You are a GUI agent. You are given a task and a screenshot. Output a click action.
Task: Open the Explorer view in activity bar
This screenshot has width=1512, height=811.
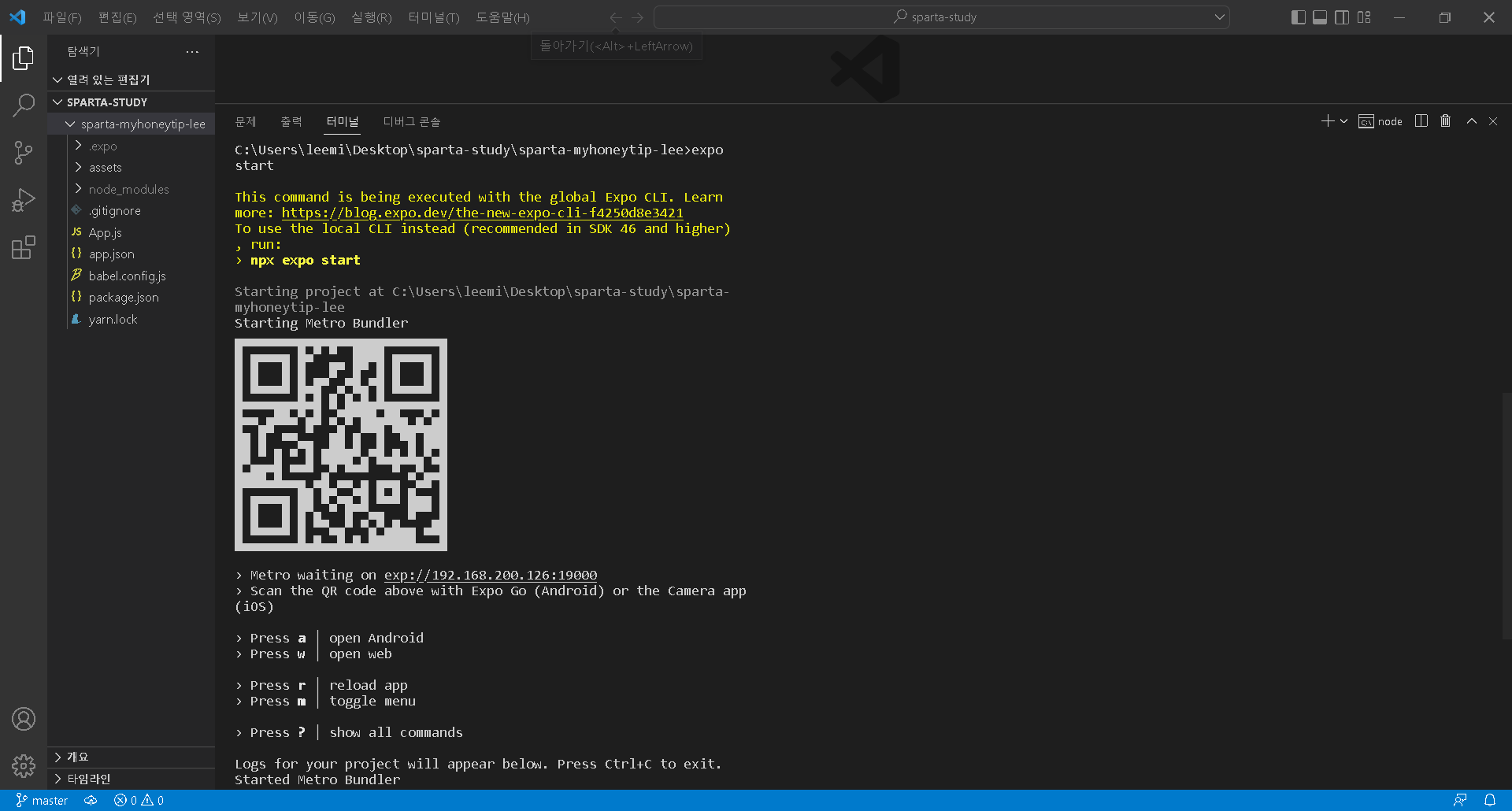tap(24, 58)
